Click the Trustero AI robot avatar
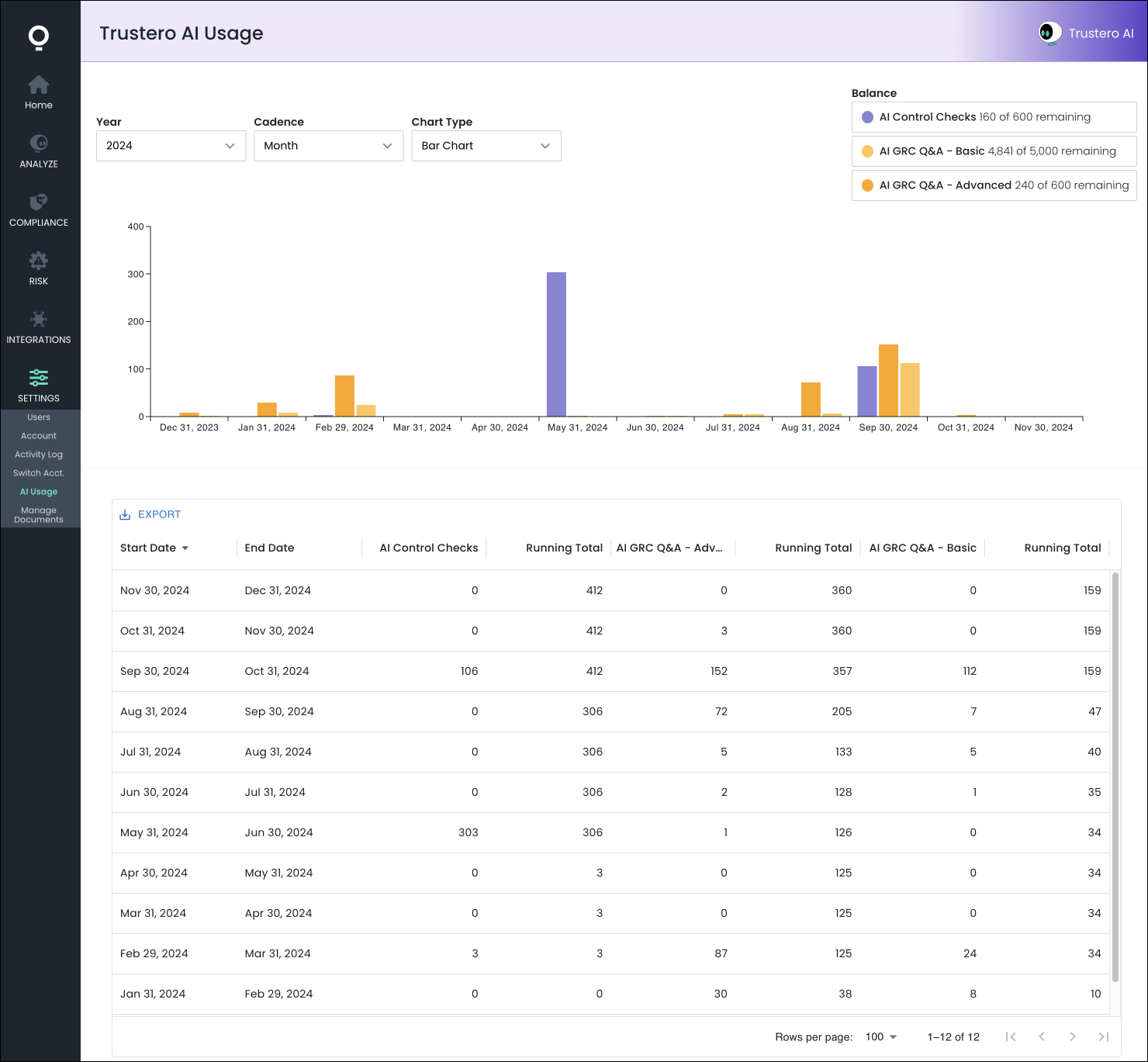 pos(1050,33)
